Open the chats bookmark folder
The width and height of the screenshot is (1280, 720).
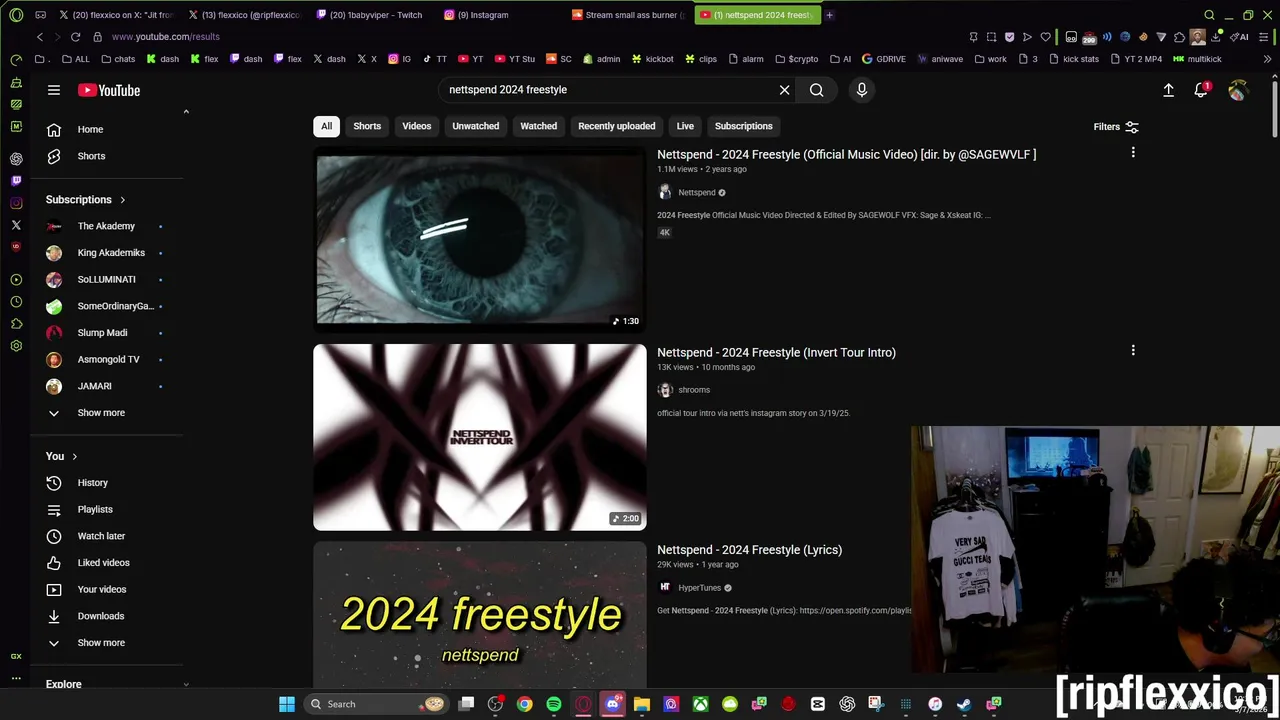tap(117, 59)
